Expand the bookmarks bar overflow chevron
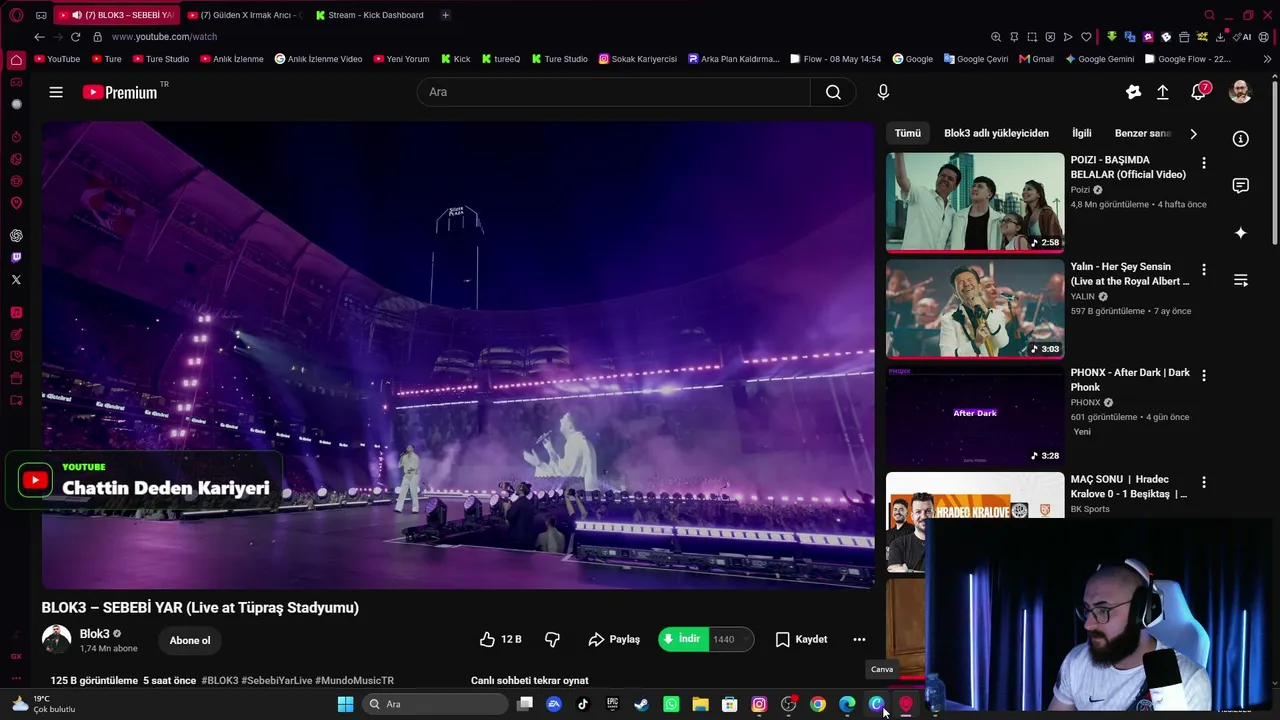Viewport: 1280px width, 720px height. 1268,59
